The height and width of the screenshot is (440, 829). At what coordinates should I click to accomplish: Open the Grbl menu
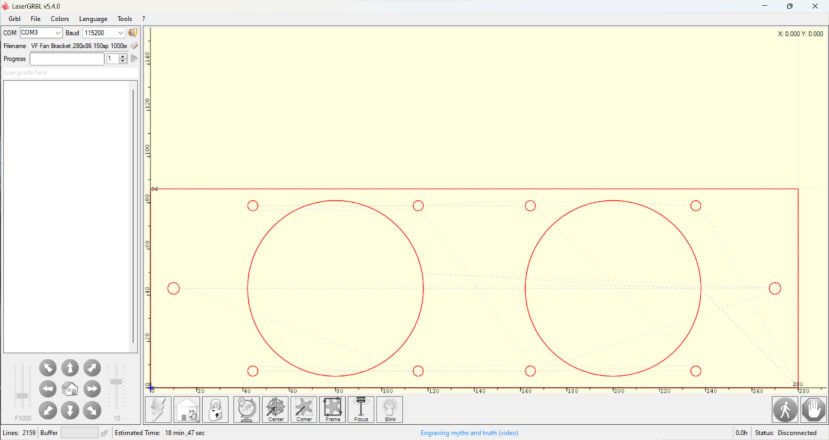point(14,19)
